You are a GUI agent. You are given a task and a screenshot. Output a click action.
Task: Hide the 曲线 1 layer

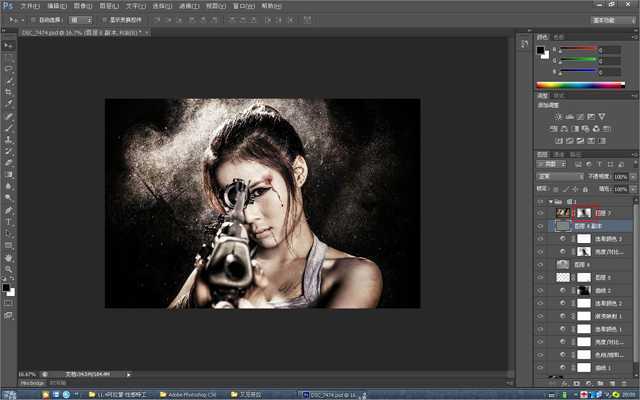[540, 368]
